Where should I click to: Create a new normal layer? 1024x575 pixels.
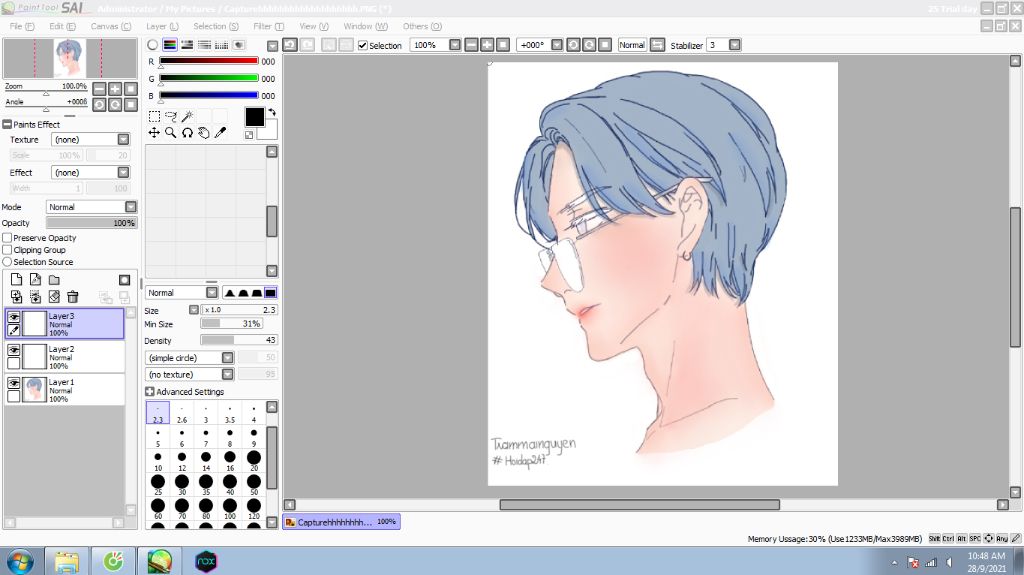[17, 280]
